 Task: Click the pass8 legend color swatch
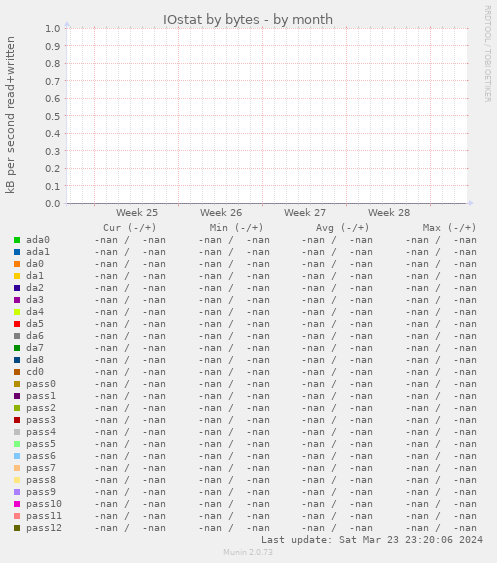click(17, 480)
